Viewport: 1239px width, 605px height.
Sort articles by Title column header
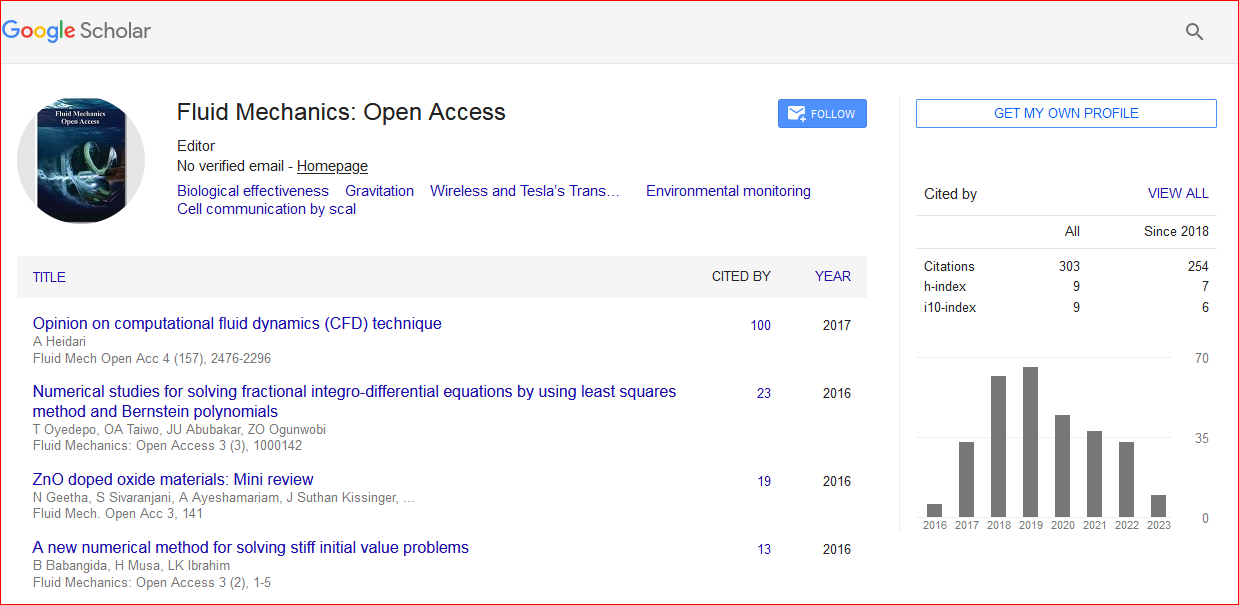tap(49, 277)
